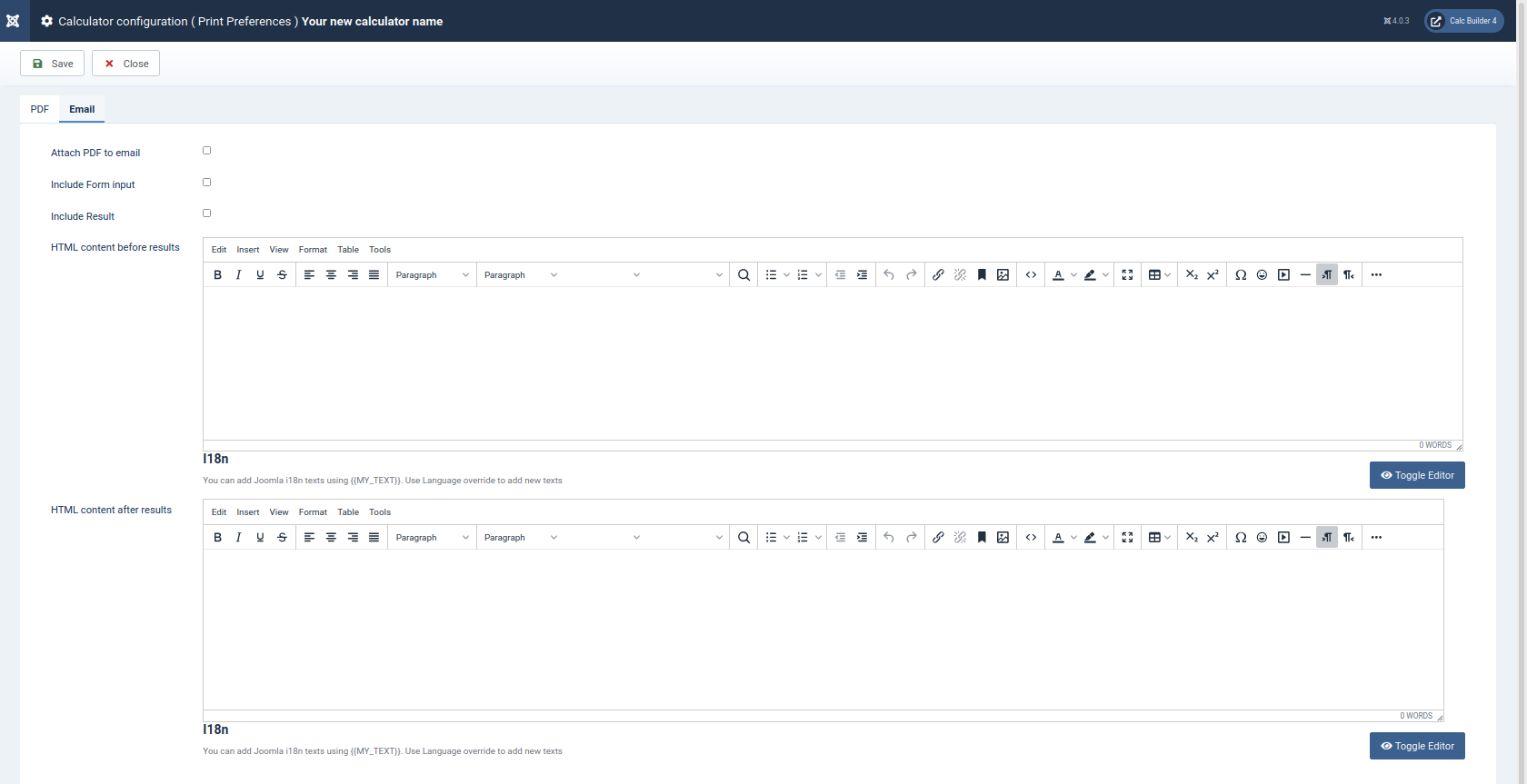Open the Calc Builder 4 link

[x=1463, y=21]
